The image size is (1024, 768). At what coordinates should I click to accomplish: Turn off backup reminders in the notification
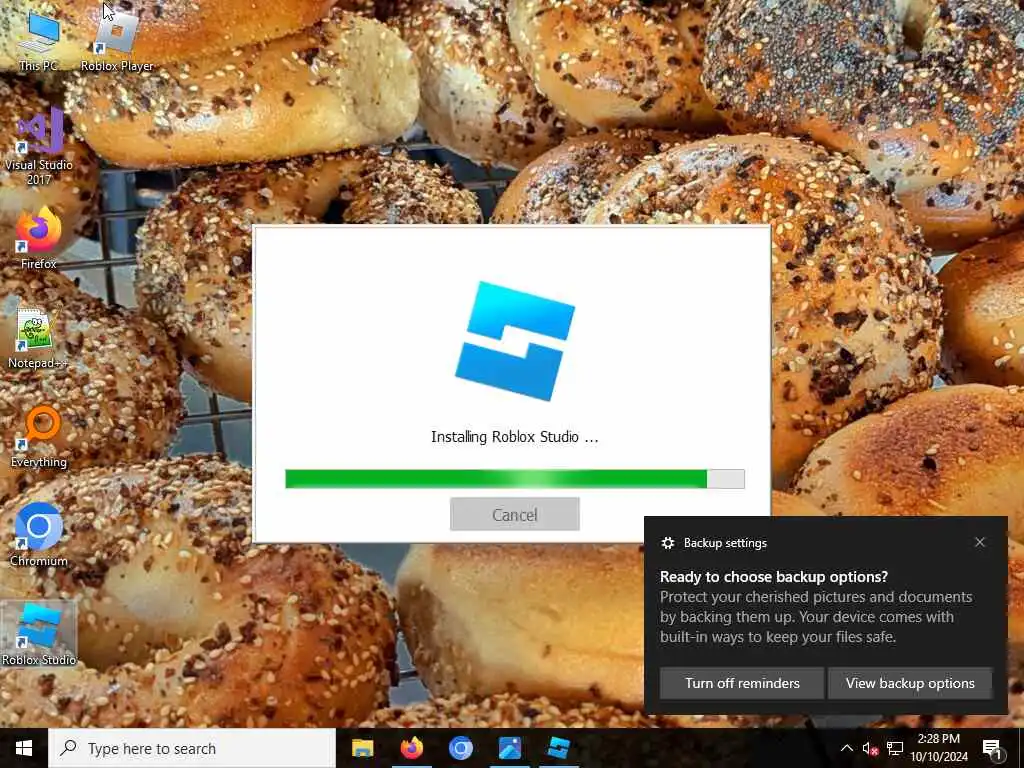(742, 683)
